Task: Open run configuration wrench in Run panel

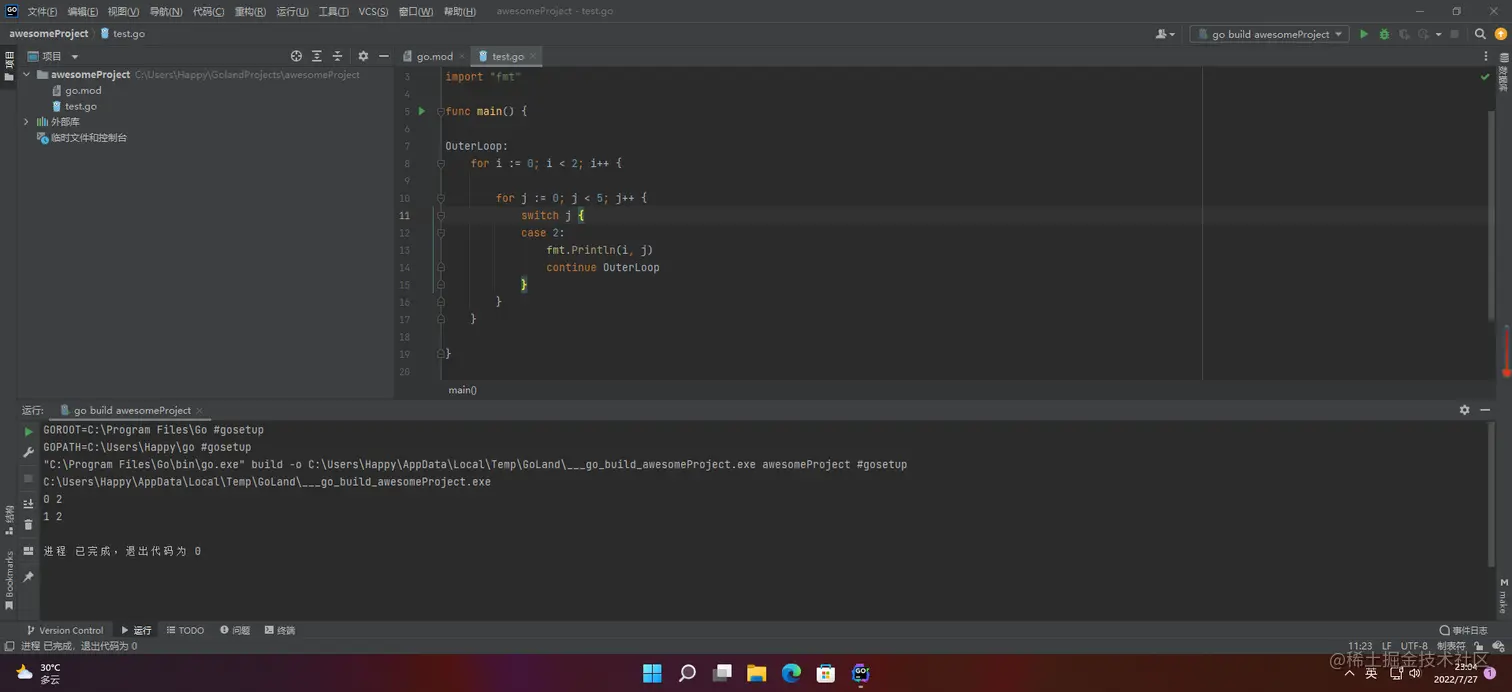Action: [x=28, y=452]
